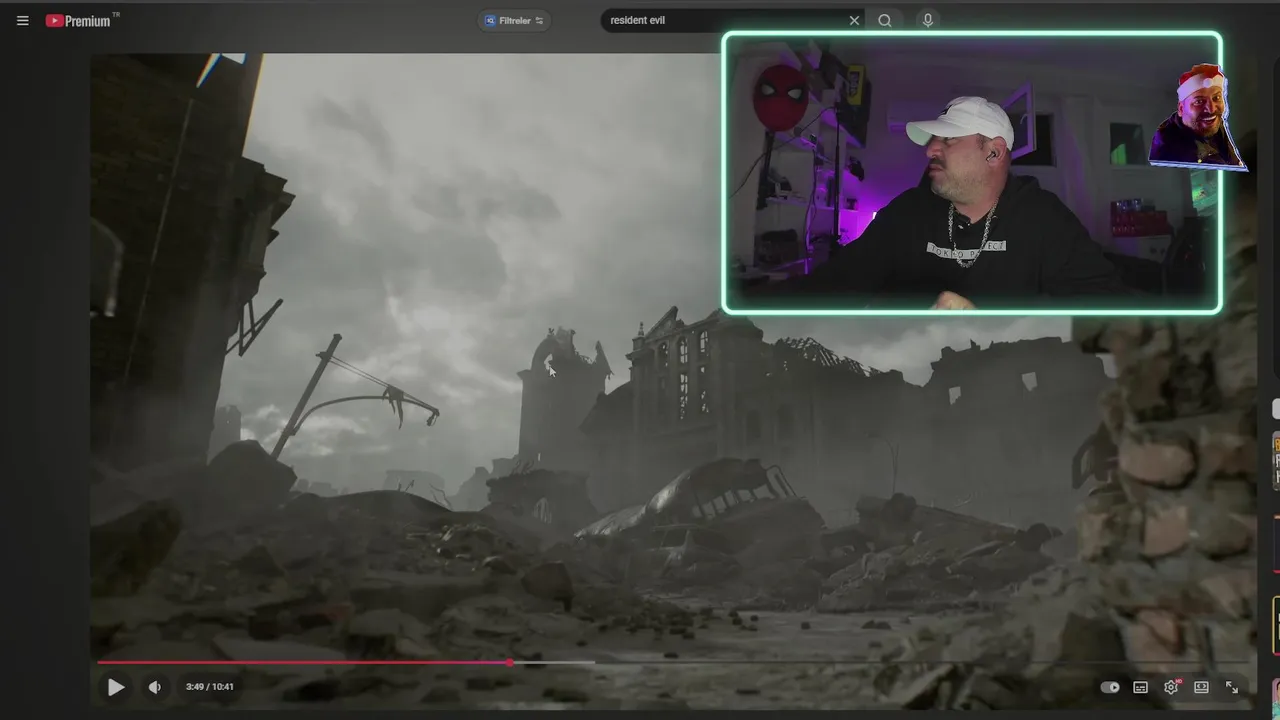This screenshot has width=1280, height=720.
Task: Clear the search text with X
Action: pyautogui.click(x=854, y=20)
